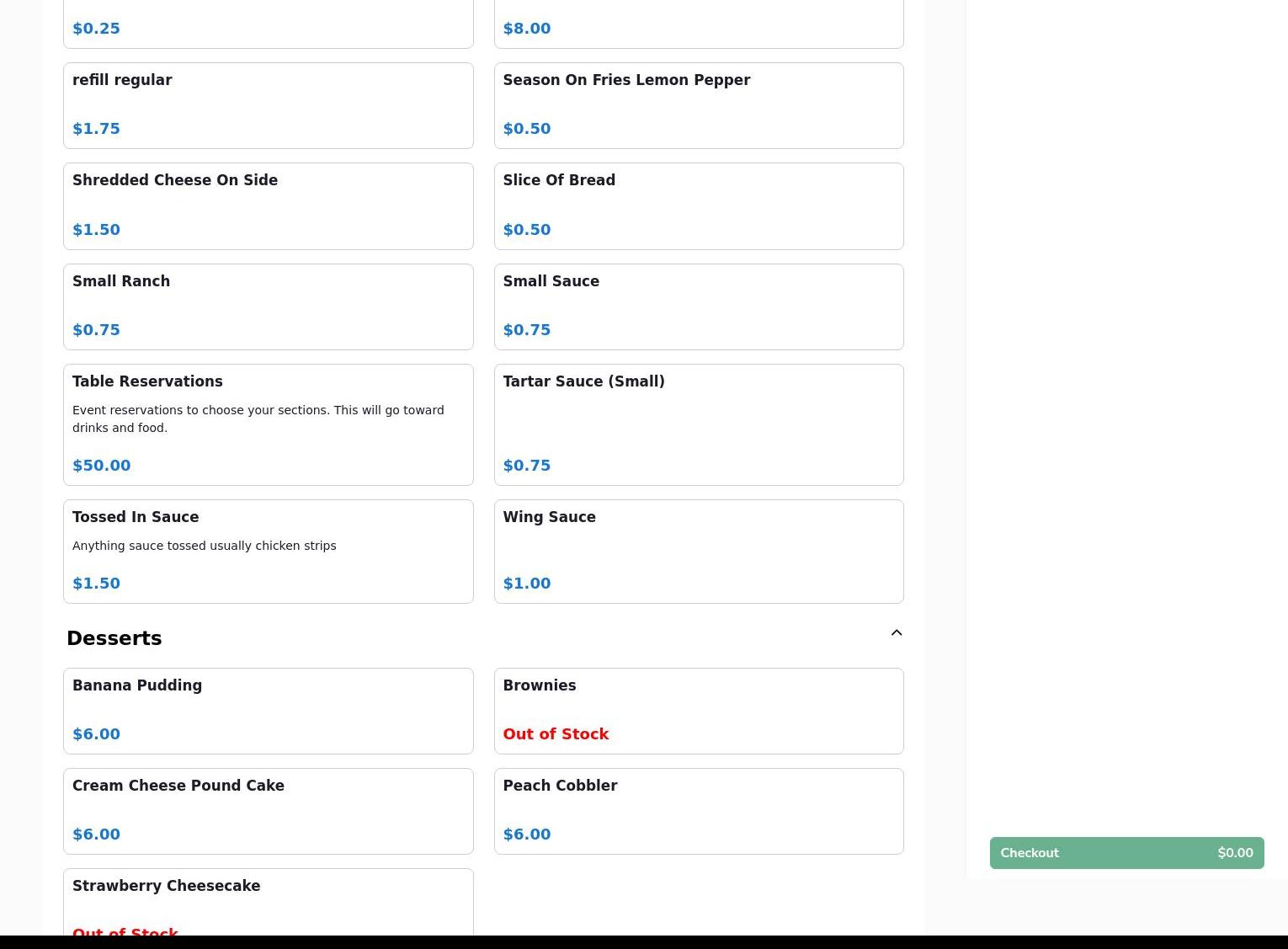Pick the Small Sauce item
This screenshot has height=949, width=1288.
coord(698,307)
